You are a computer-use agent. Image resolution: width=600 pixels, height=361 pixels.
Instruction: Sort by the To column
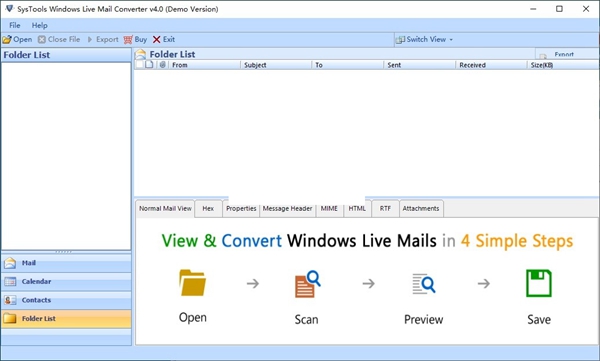348,65
